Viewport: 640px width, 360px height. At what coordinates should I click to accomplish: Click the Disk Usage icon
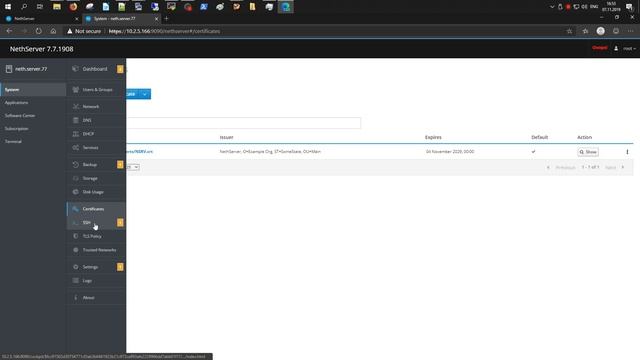point(76,192)
